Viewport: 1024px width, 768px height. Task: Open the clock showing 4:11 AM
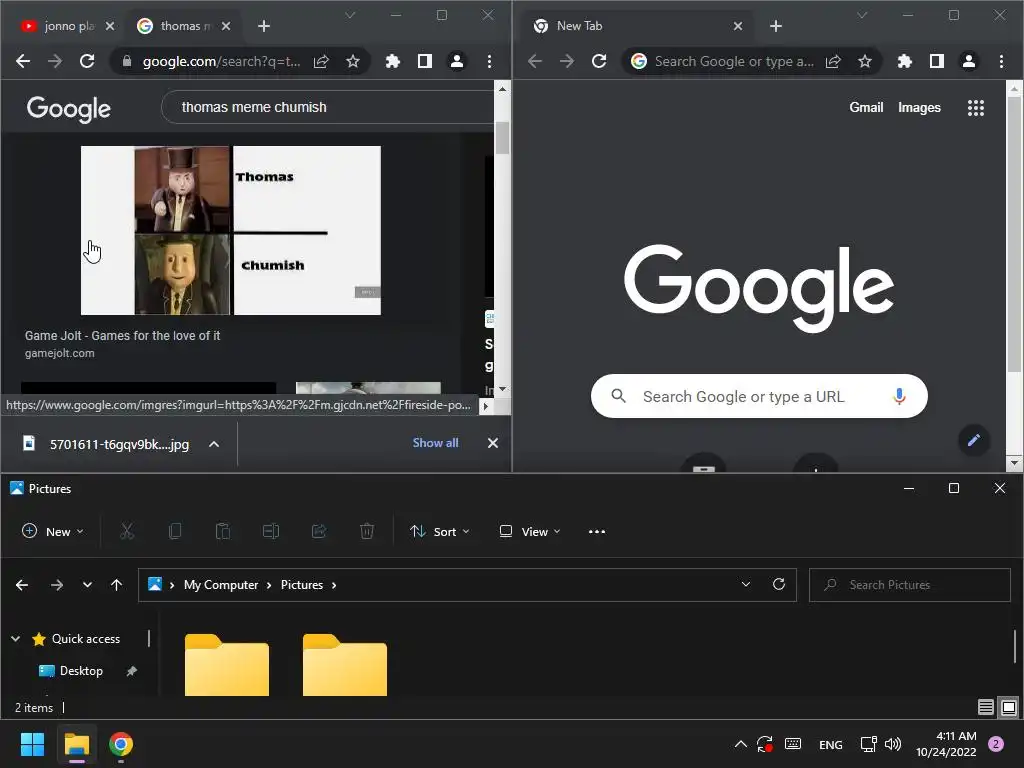pyautogui.click(x=946, y=744)
